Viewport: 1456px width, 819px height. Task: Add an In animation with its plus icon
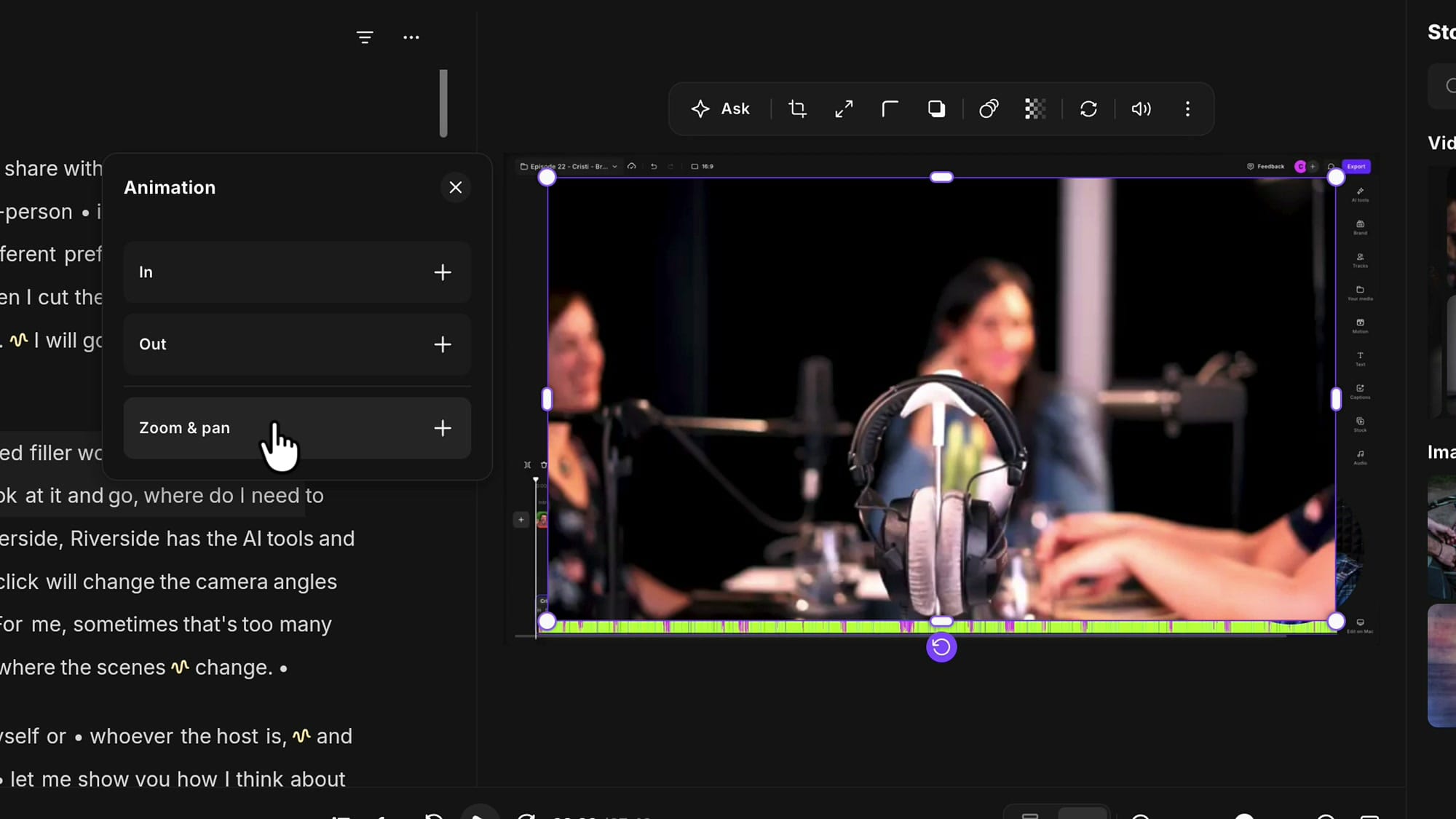pos(443,272)
